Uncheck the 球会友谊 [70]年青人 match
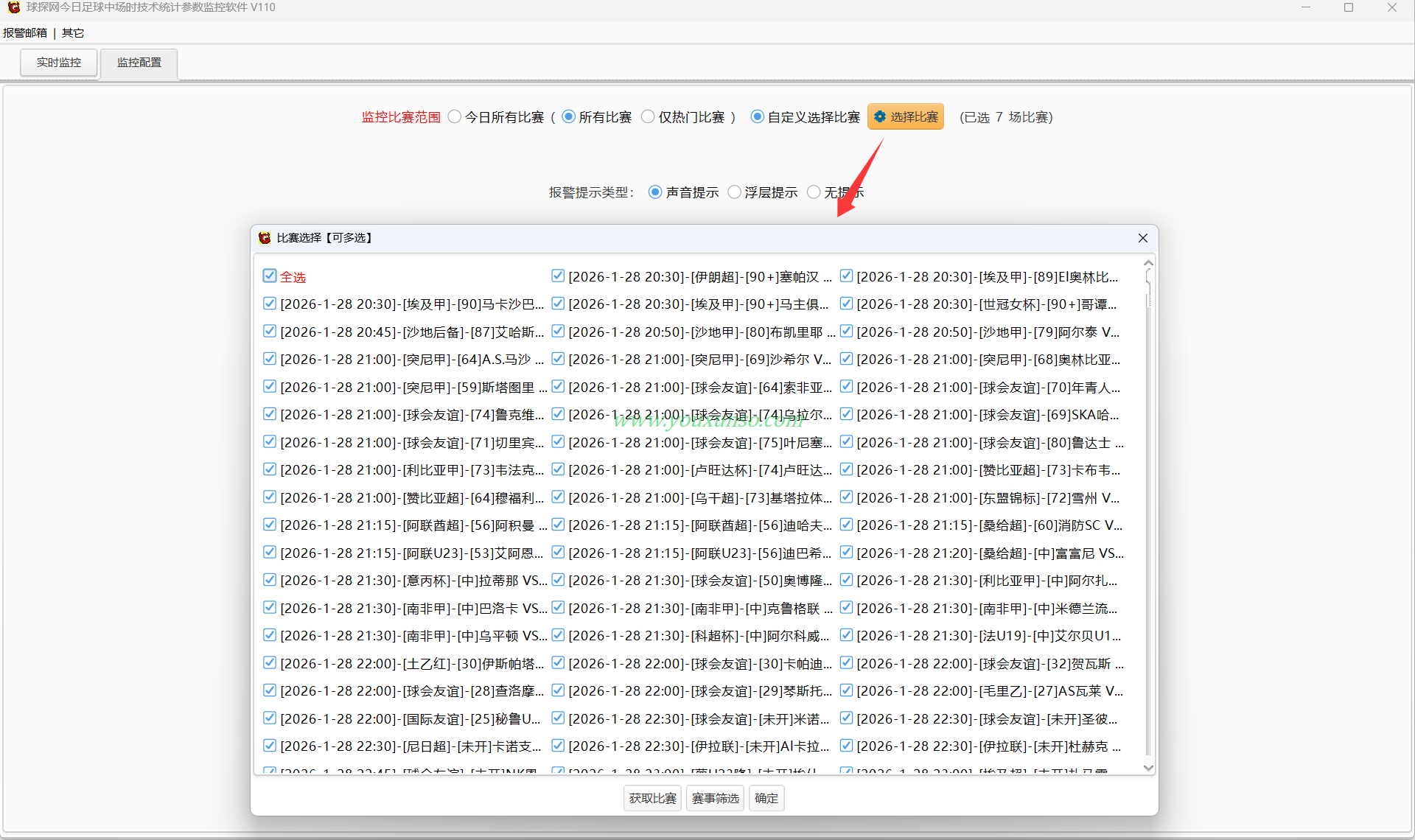1415x840 pixels. 846,387
